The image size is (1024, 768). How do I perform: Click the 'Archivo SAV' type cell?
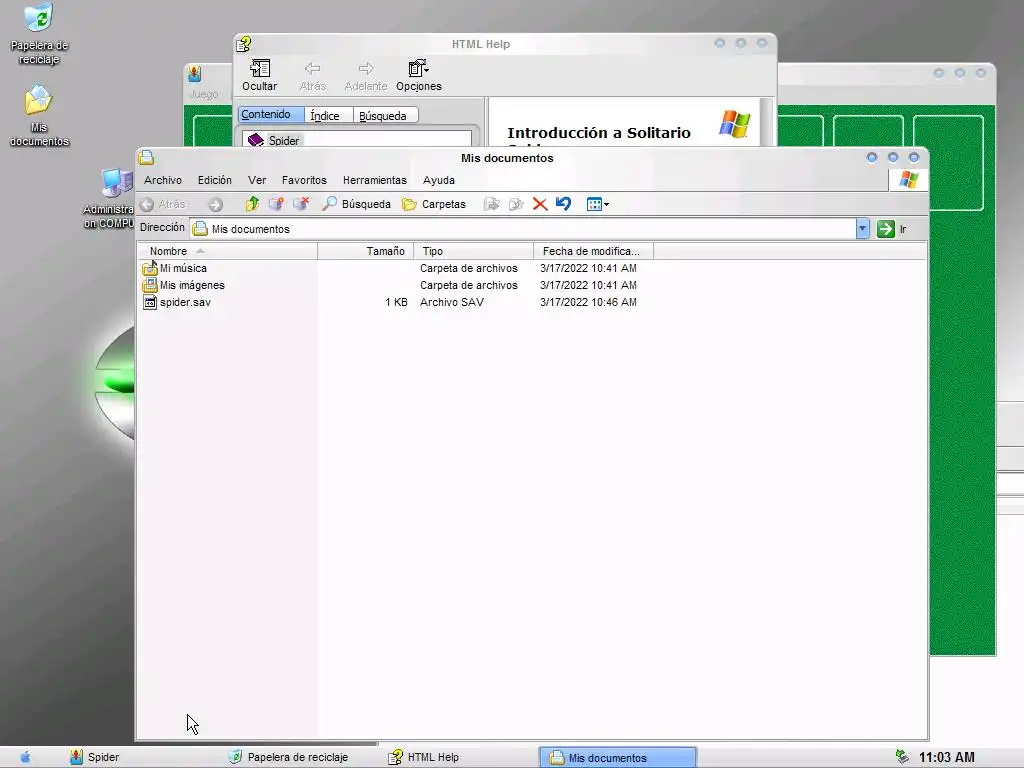point(452,302)
